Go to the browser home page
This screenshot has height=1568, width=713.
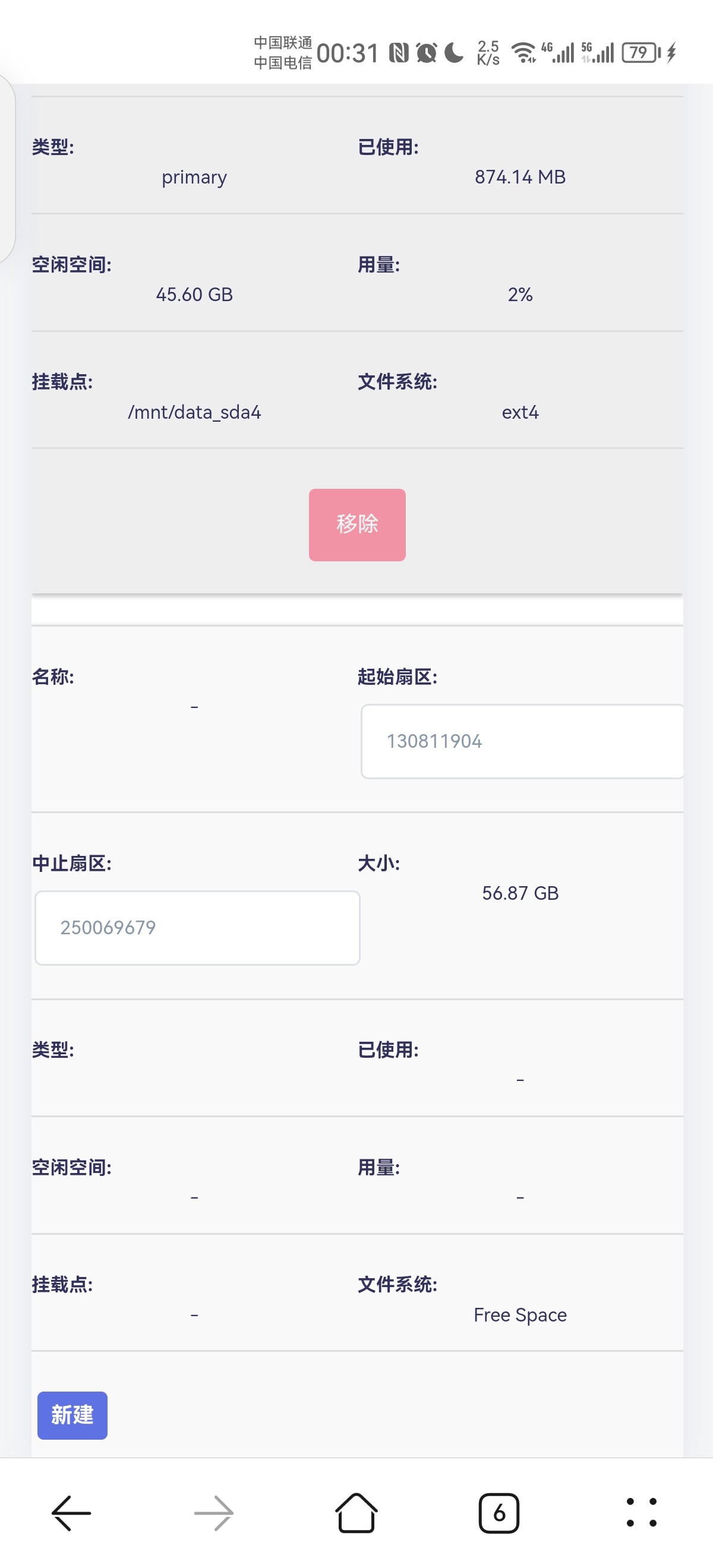(356, 1513)
